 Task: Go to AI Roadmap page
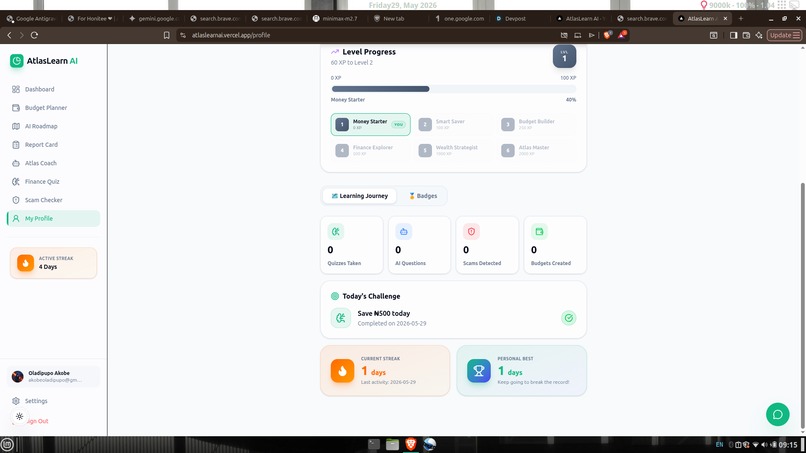53,126
